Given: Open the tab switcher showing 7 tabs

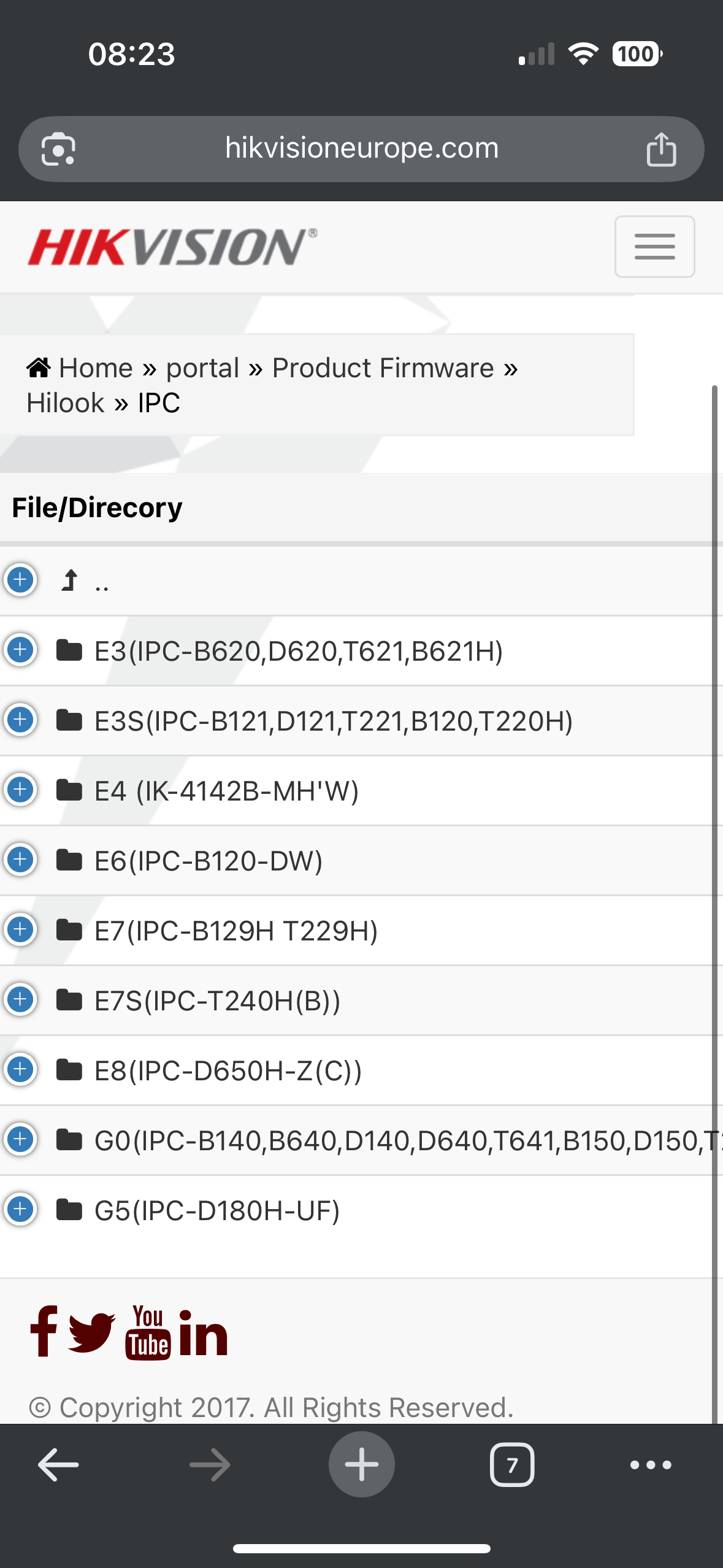Looking at the screenshot, I should pos(511,1465).
